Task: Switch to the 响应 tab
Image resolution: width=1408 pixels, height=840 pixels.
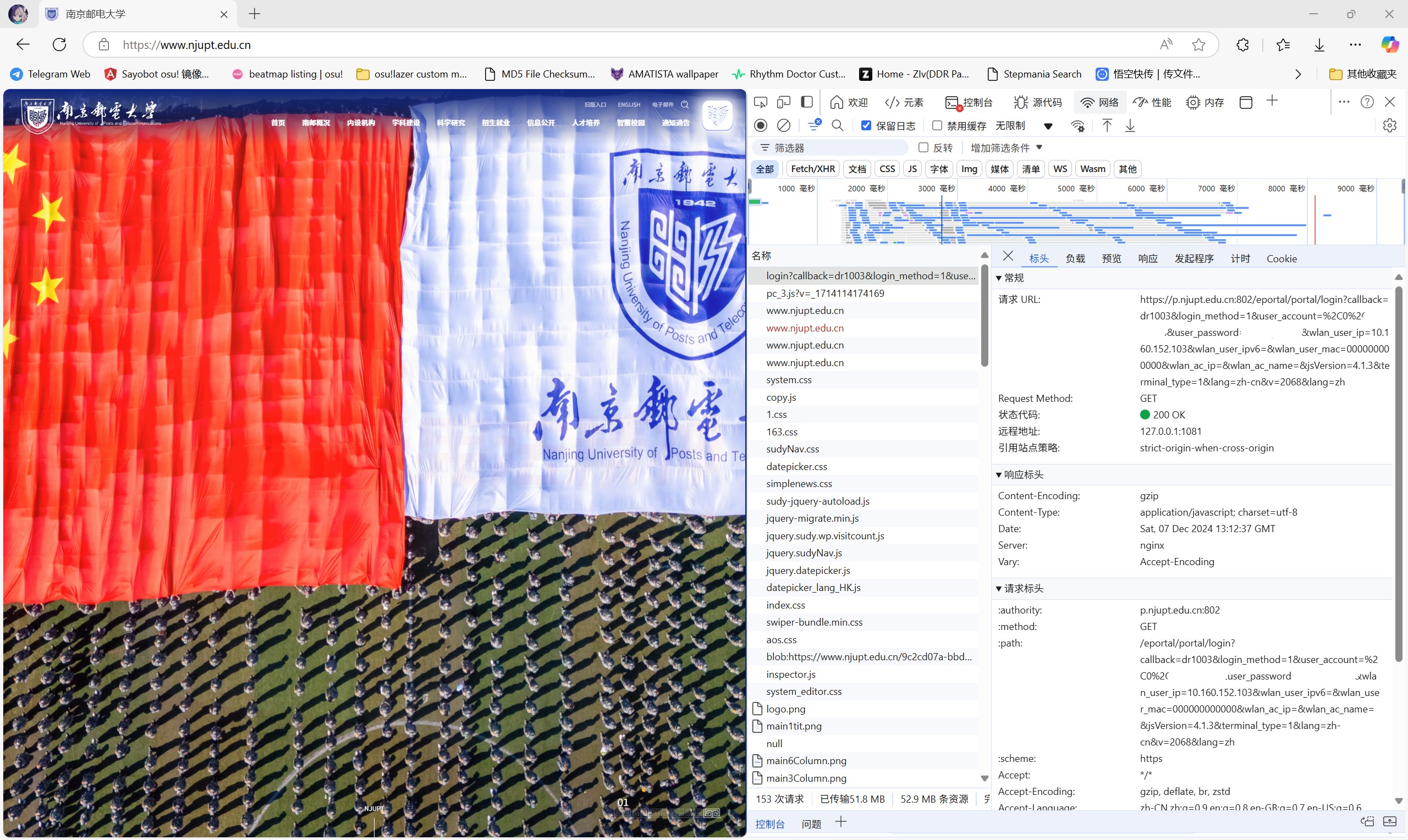Action: click(1147, 259)
